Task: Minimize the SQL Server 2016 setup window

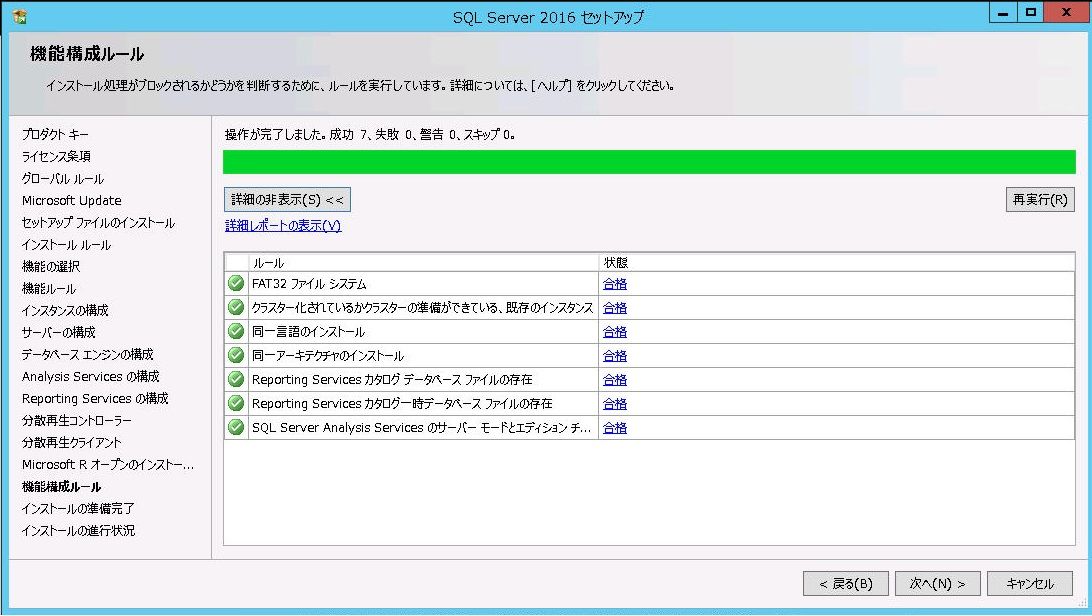Action: point(1003,13)
